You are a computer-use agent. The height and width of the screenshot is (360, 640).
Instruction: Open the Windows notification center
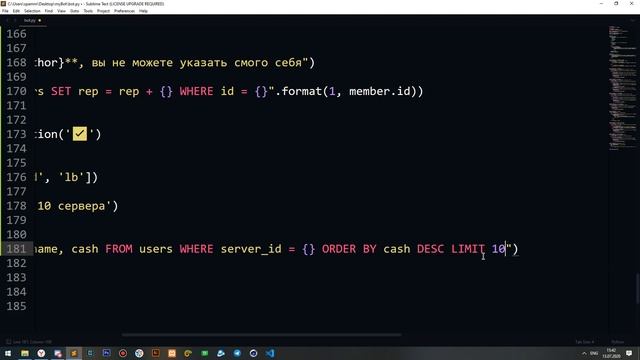tap(629, 353)
